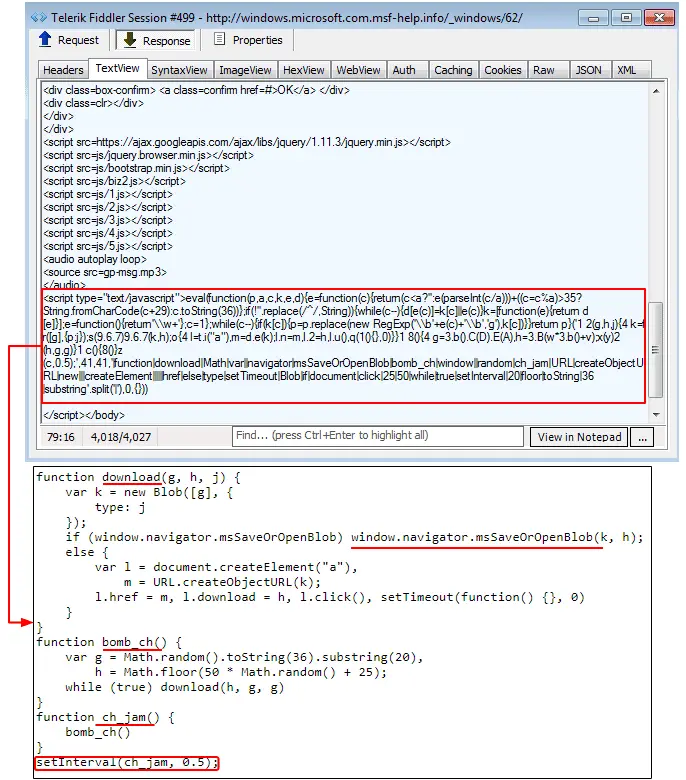Select the Headers inspector tab
This screenshot has height=780, width=686.
click(x=63, y=70)
